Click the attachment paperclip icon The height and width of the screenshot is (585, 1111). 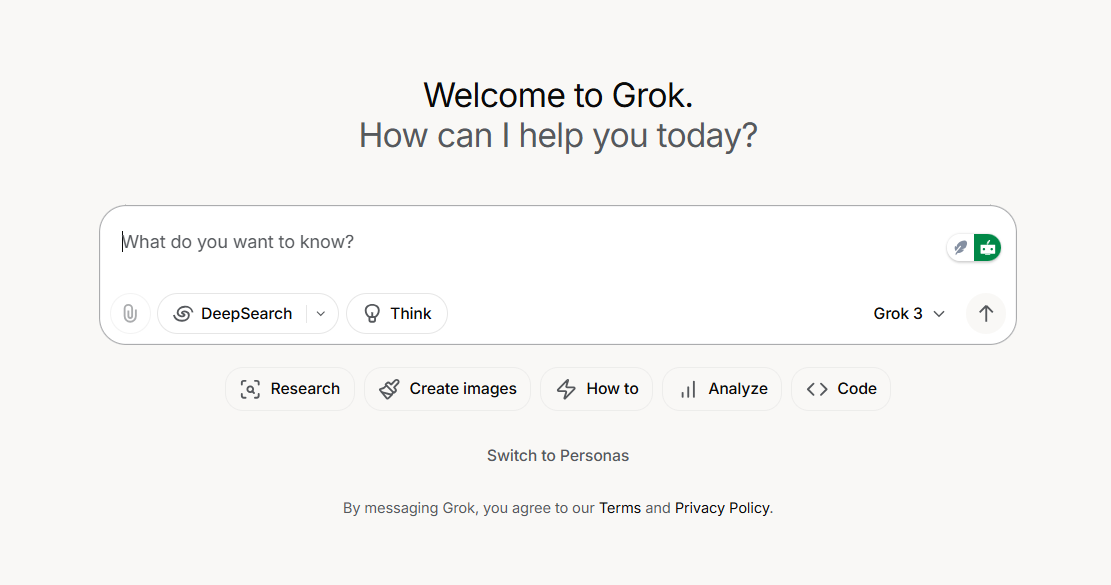[130, 313]
